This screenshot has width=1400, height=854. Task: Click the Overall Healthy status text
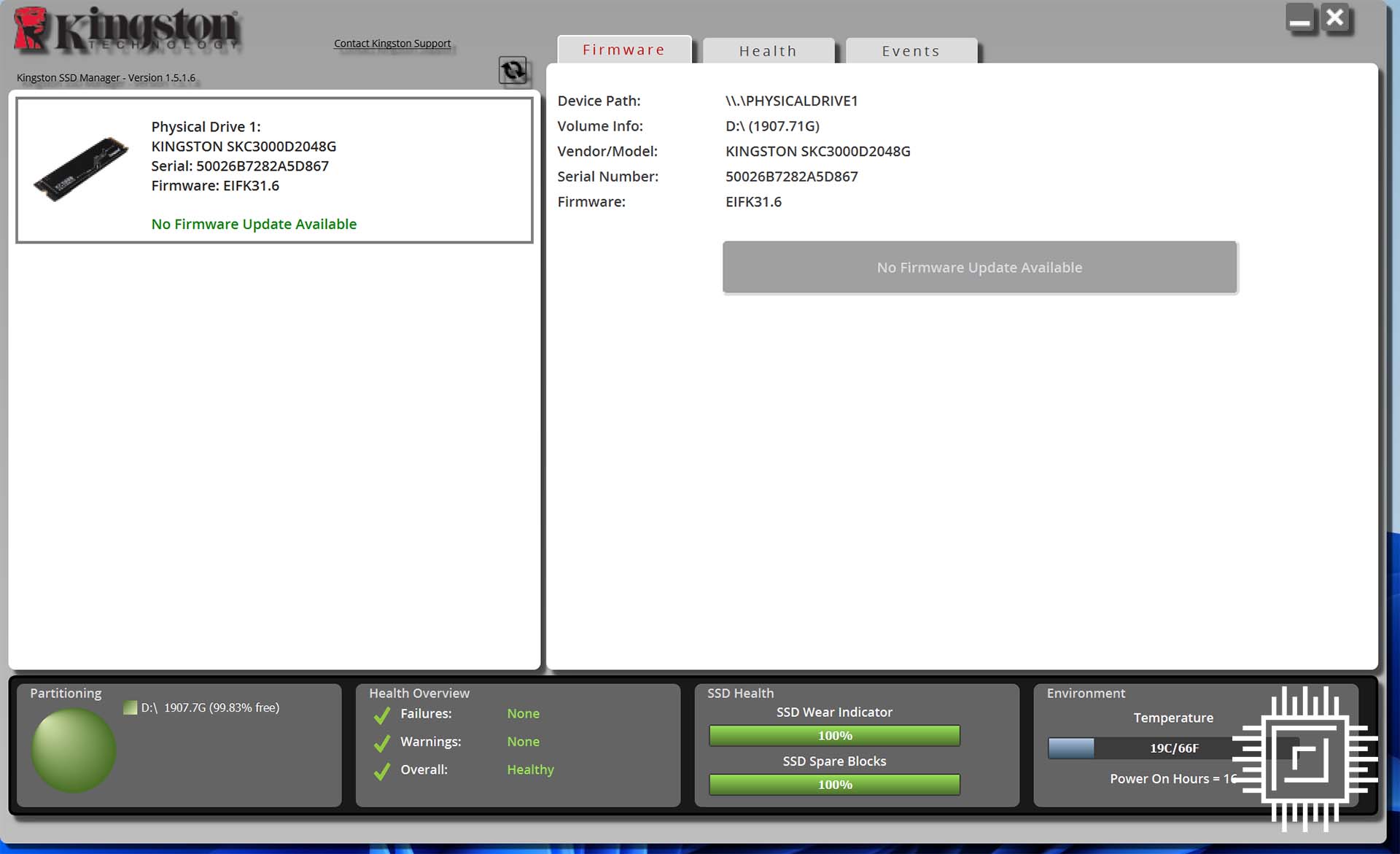[530, 769]
